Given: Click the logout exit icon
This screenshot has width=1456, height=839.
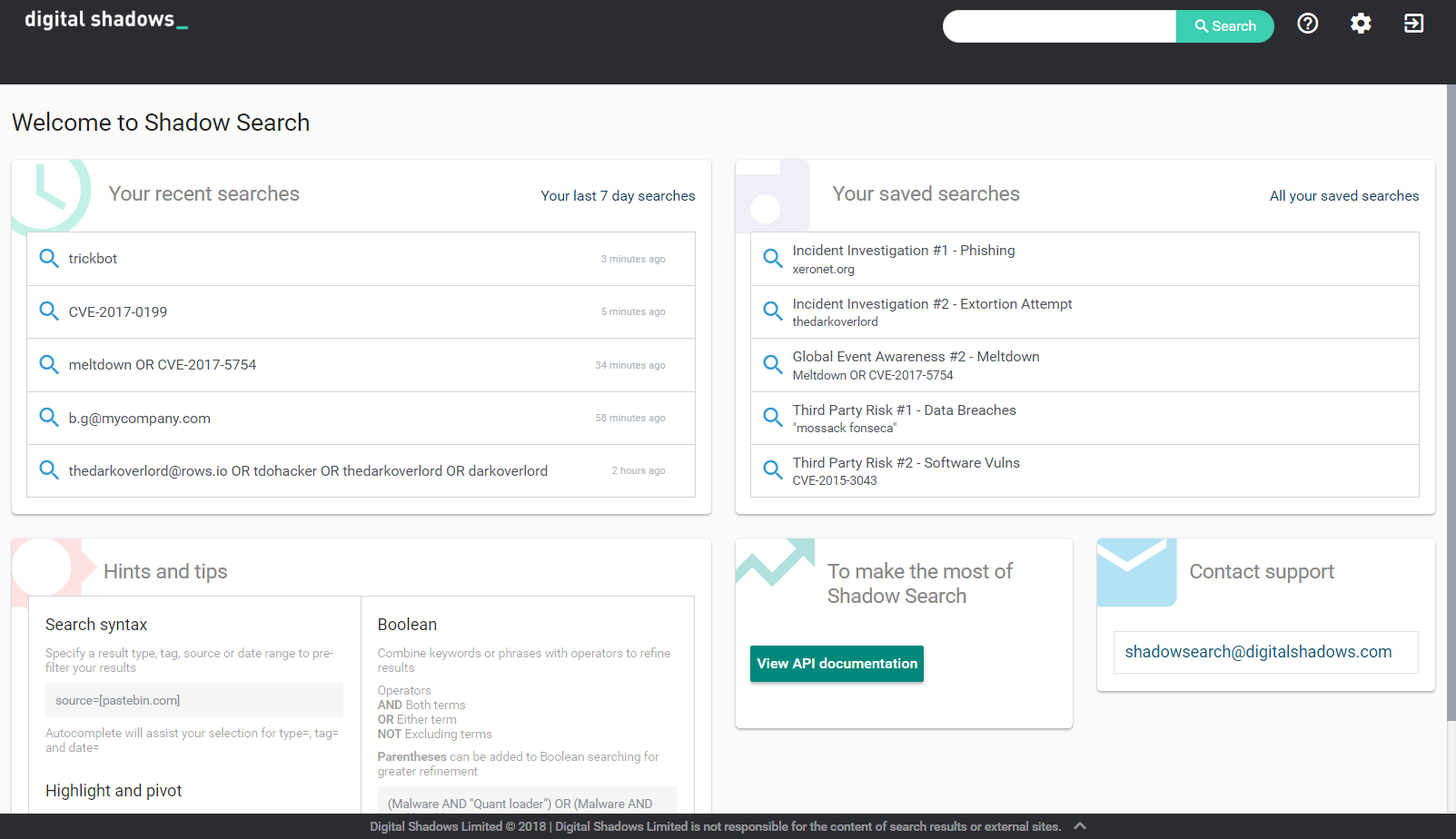Looking at the screenshot, I should coord(1413,24).
